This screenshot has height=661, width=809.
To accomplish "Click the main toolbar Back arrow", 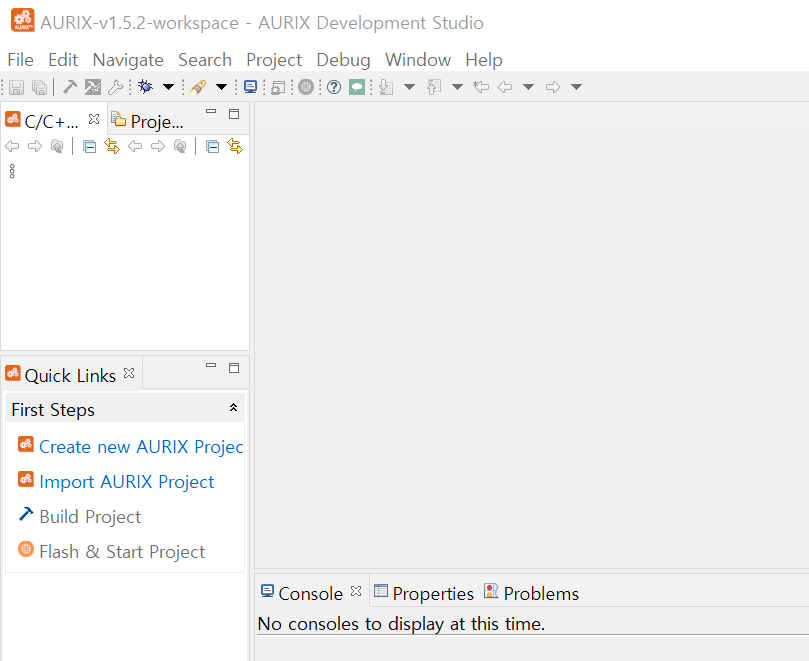I will (505, 87).
